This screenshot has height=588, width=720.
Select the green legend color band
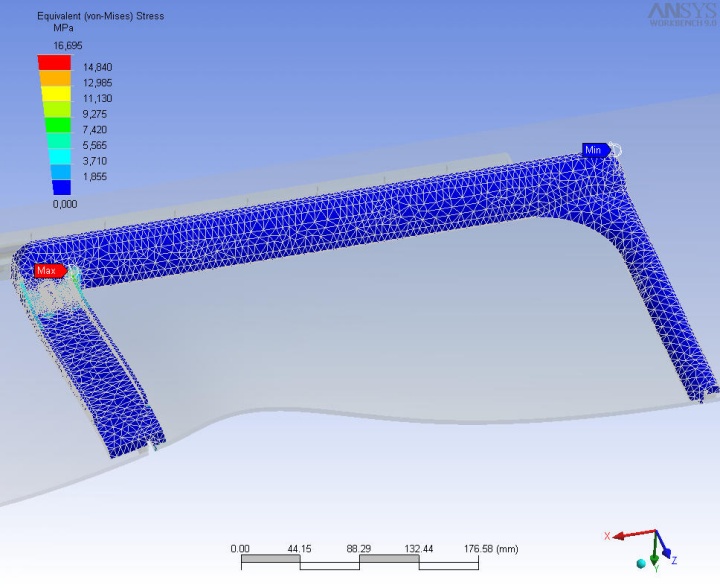pyautogui.click(x=54, y=125)
